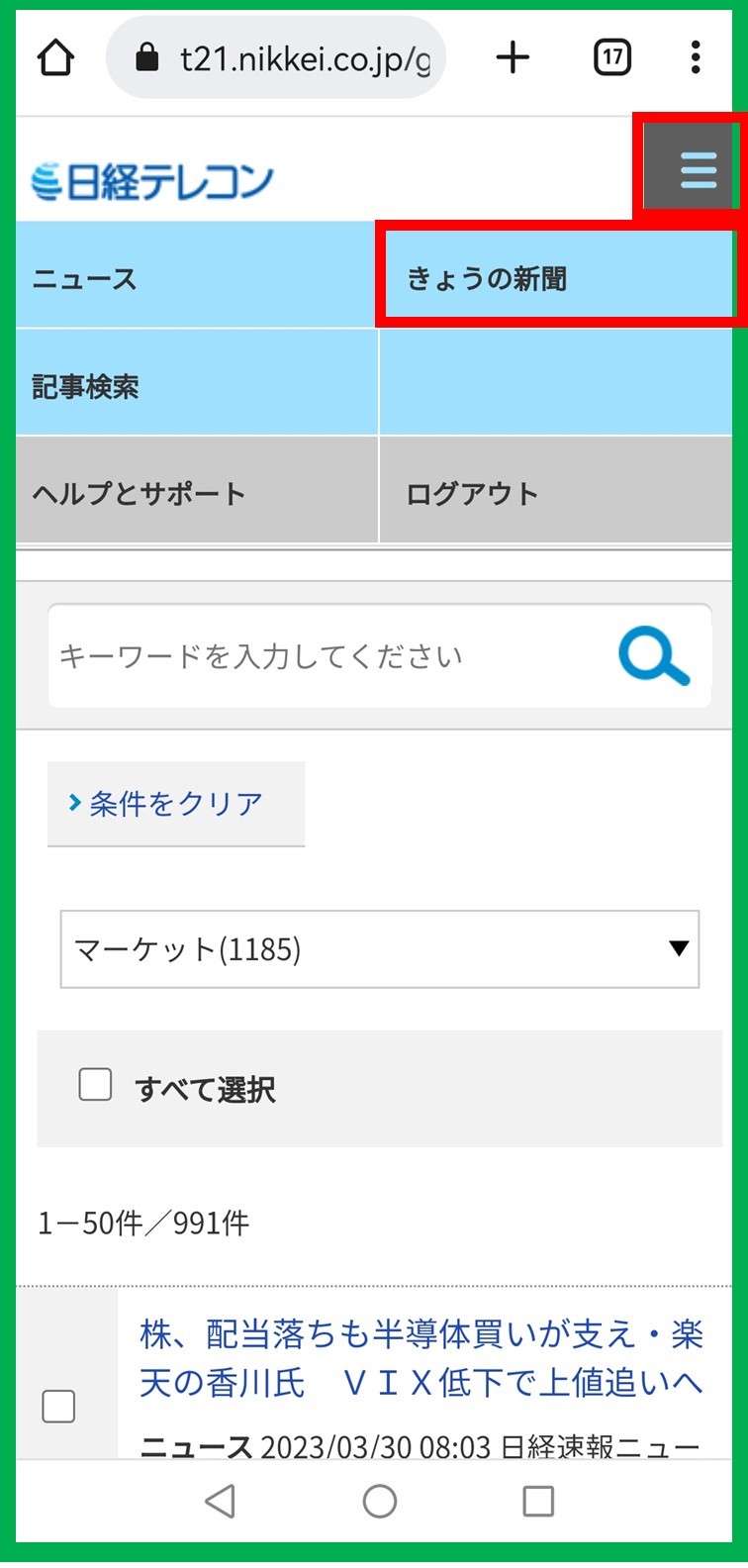Tap the 日経テレコン logo
748x1568 pixels.
(152, 182)
